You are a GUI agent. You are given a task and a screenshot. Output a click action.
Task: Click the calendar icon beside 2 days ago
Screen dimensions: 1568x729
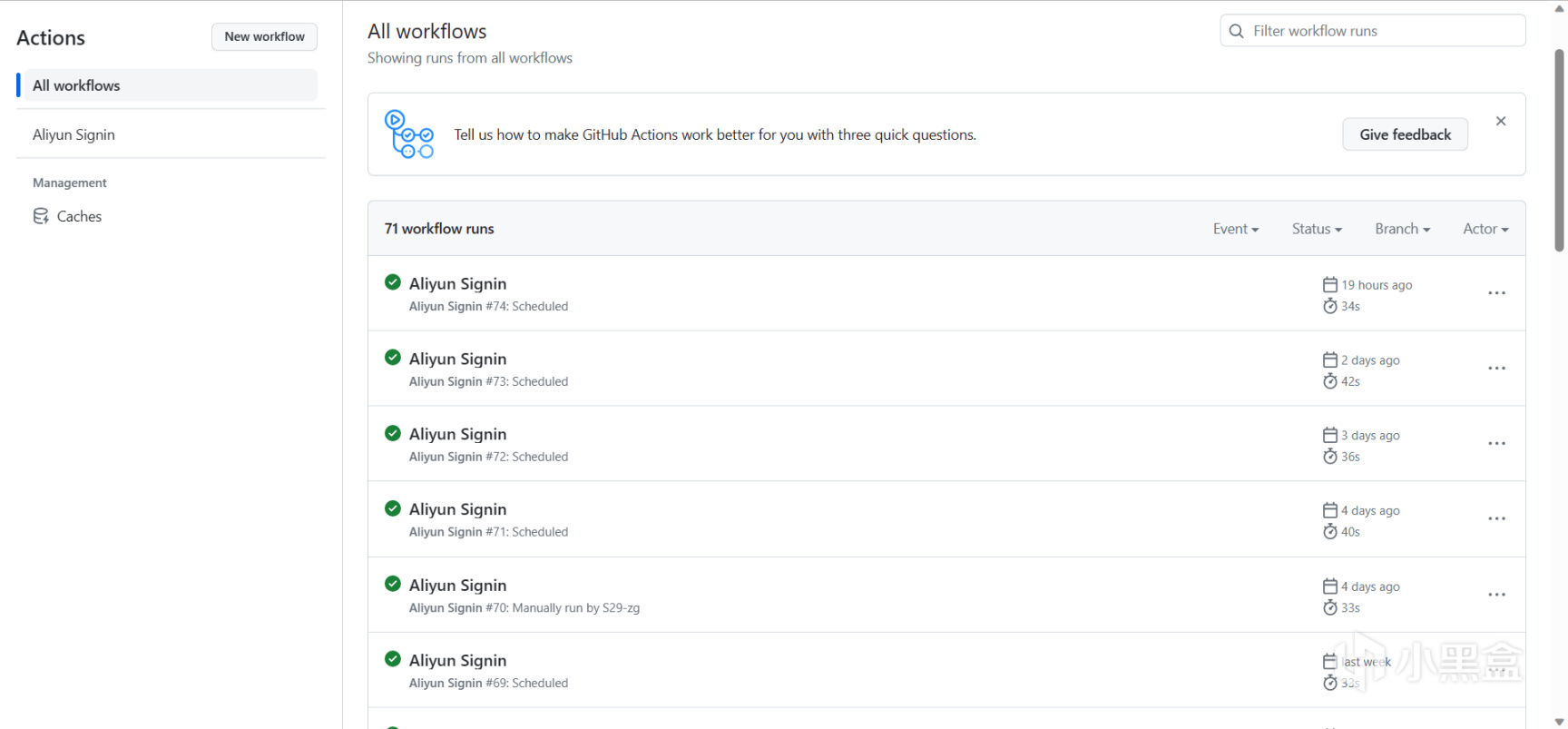click(x=1330, y=360)
